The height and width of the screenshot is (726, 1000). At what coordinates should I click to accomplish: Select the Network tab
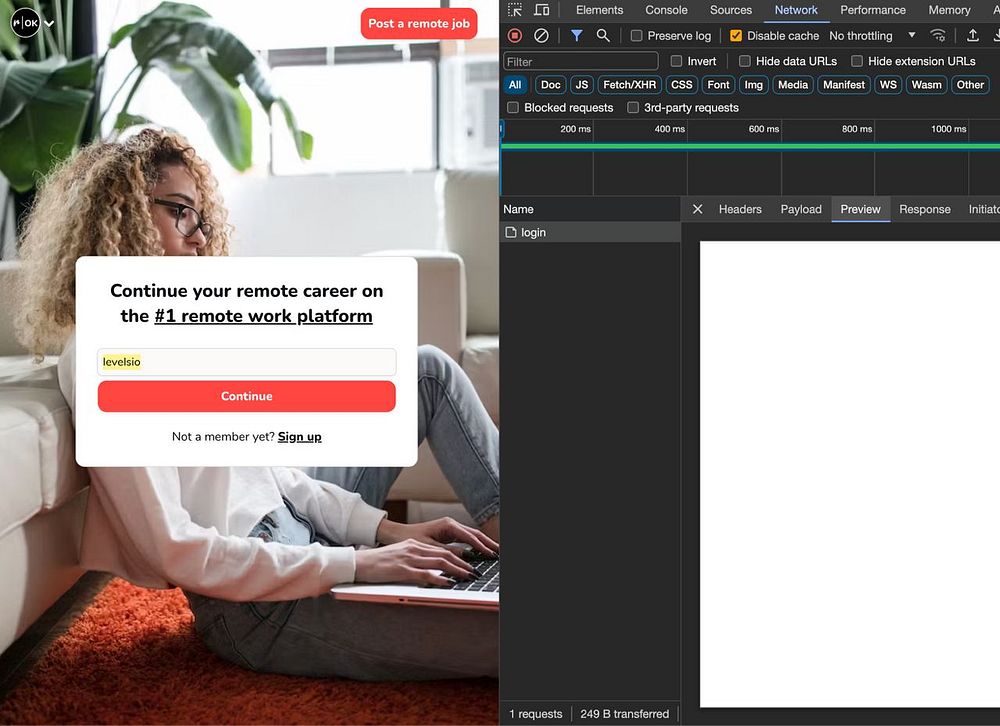(x=796, y=10)
